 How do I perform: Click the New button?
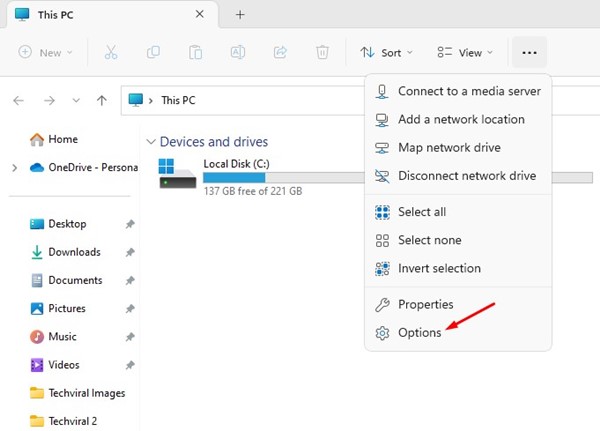46,52
